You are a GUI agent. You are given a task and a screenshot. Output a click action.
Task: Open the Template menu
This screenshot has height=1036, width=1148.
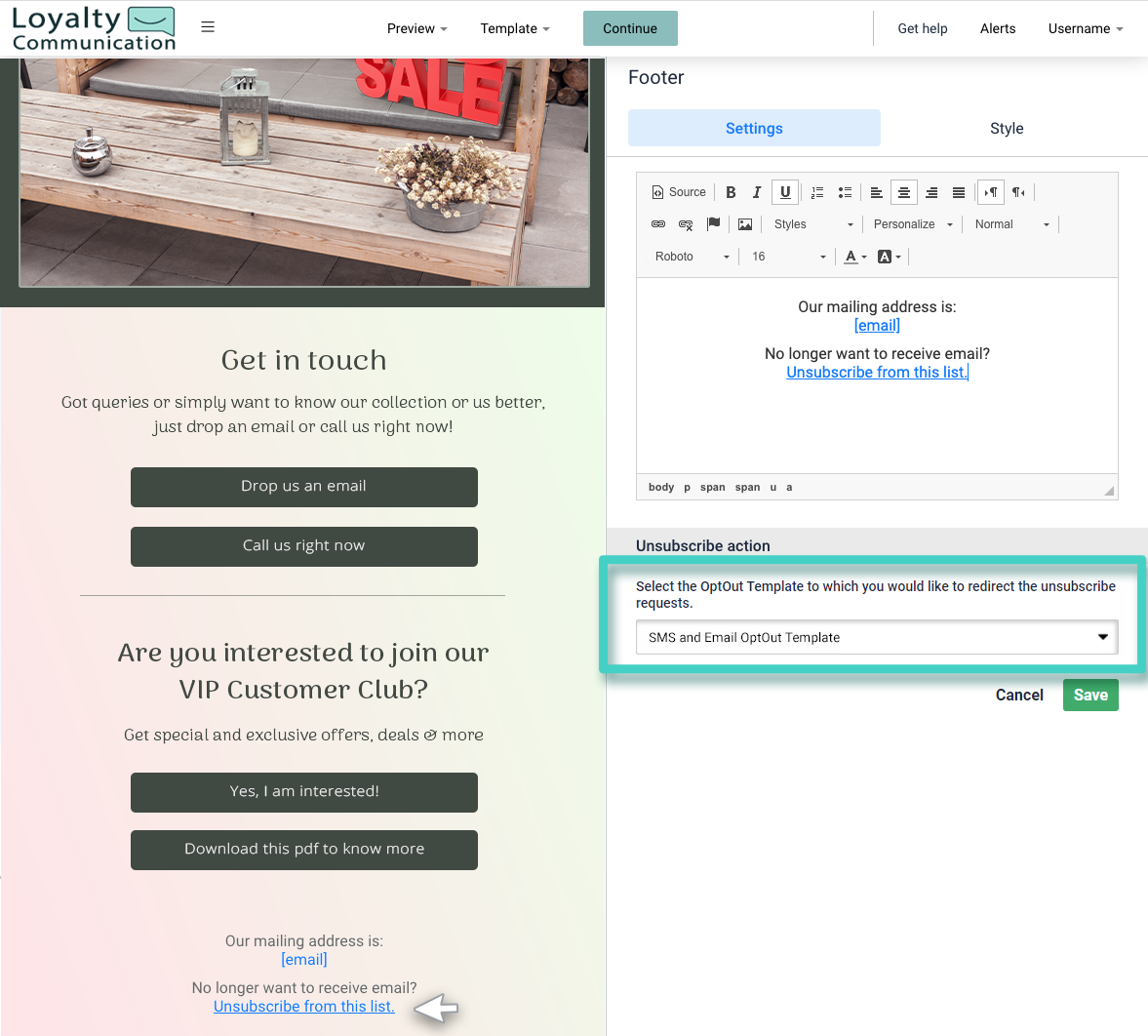tap(514, 28)
